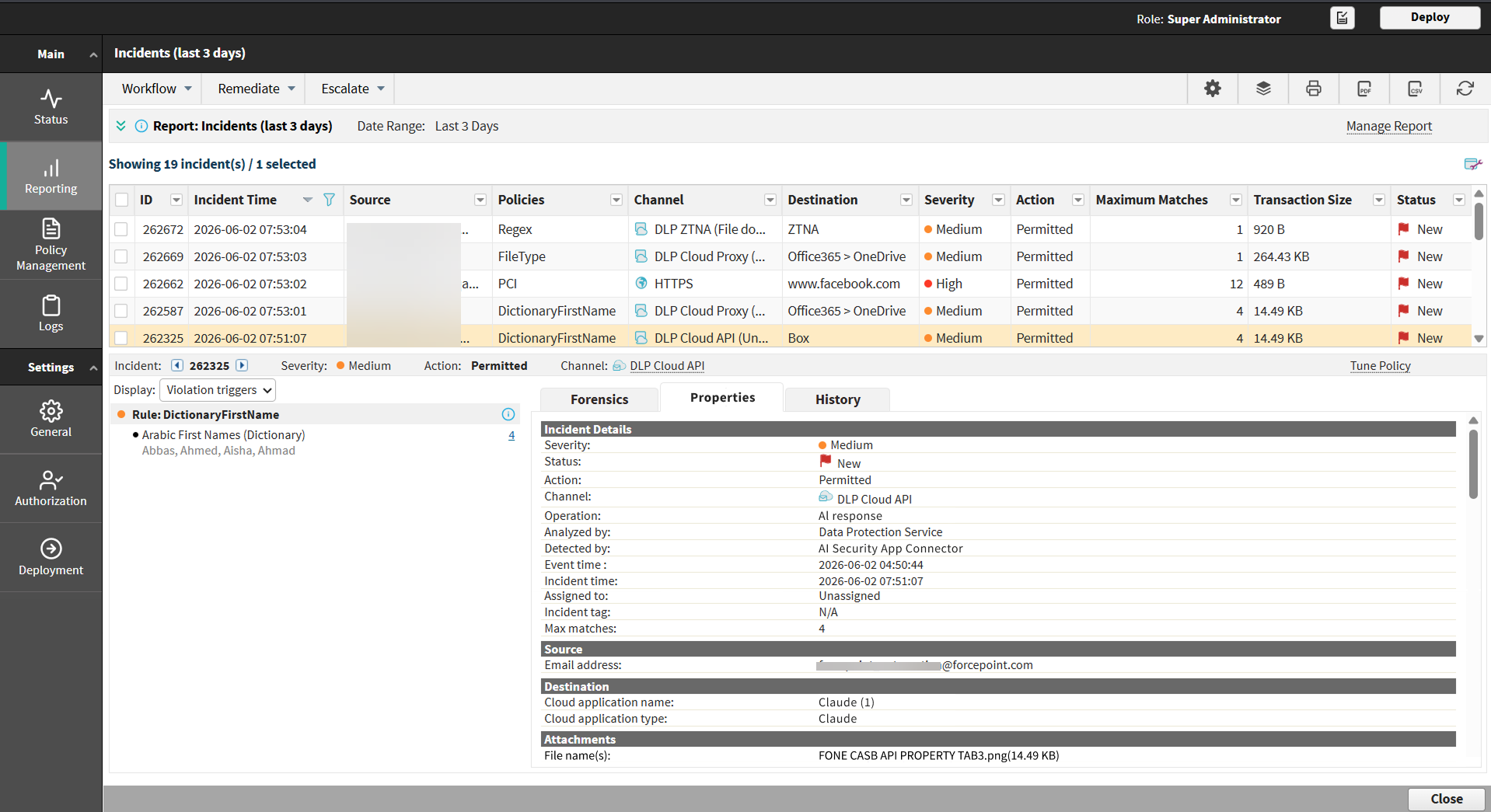
Task: Click the HTTPS channel icon in row 262662
Action: [641, 283]
